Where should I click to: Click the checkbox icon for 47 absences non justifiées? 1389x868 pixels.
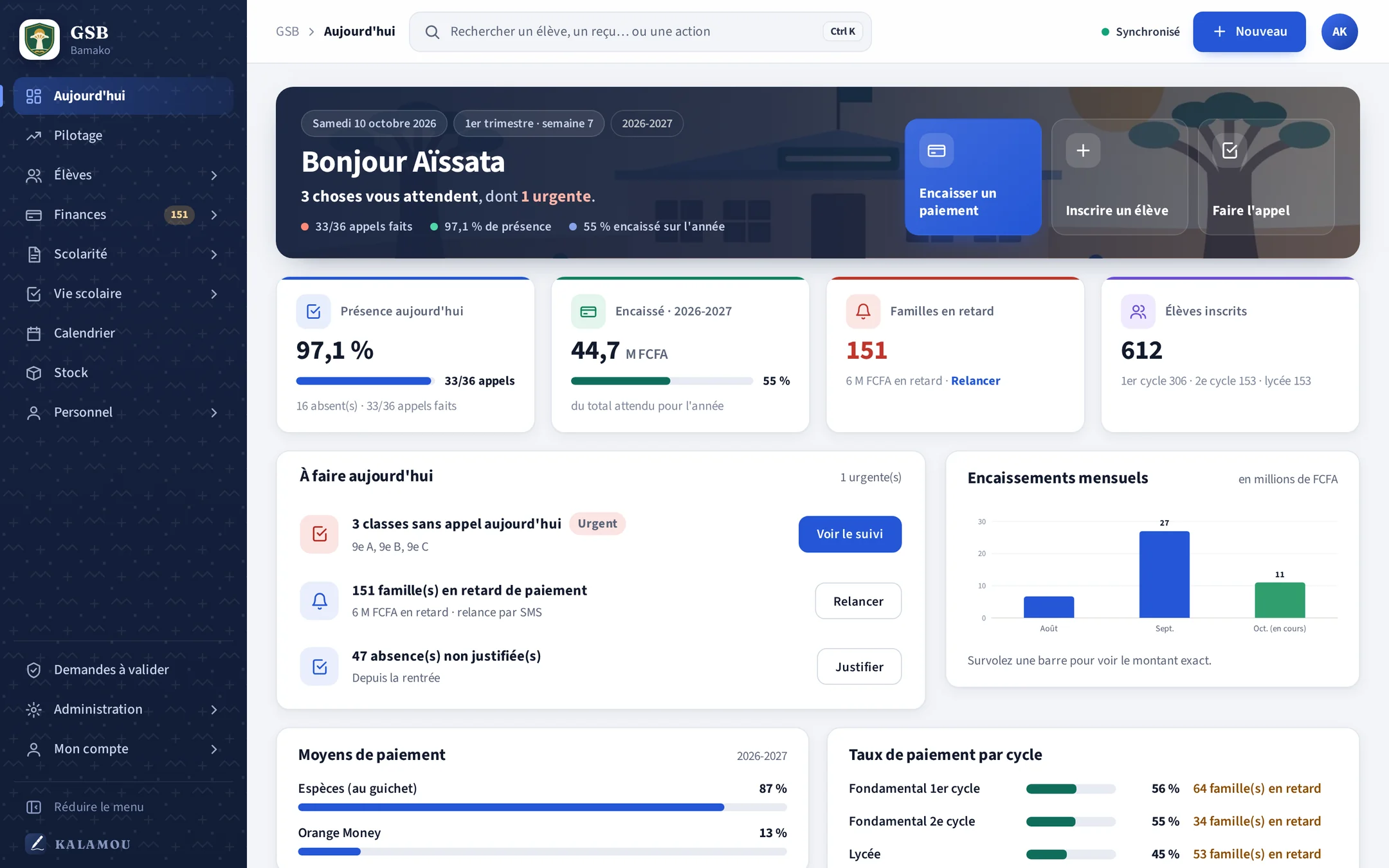(319, 667)
